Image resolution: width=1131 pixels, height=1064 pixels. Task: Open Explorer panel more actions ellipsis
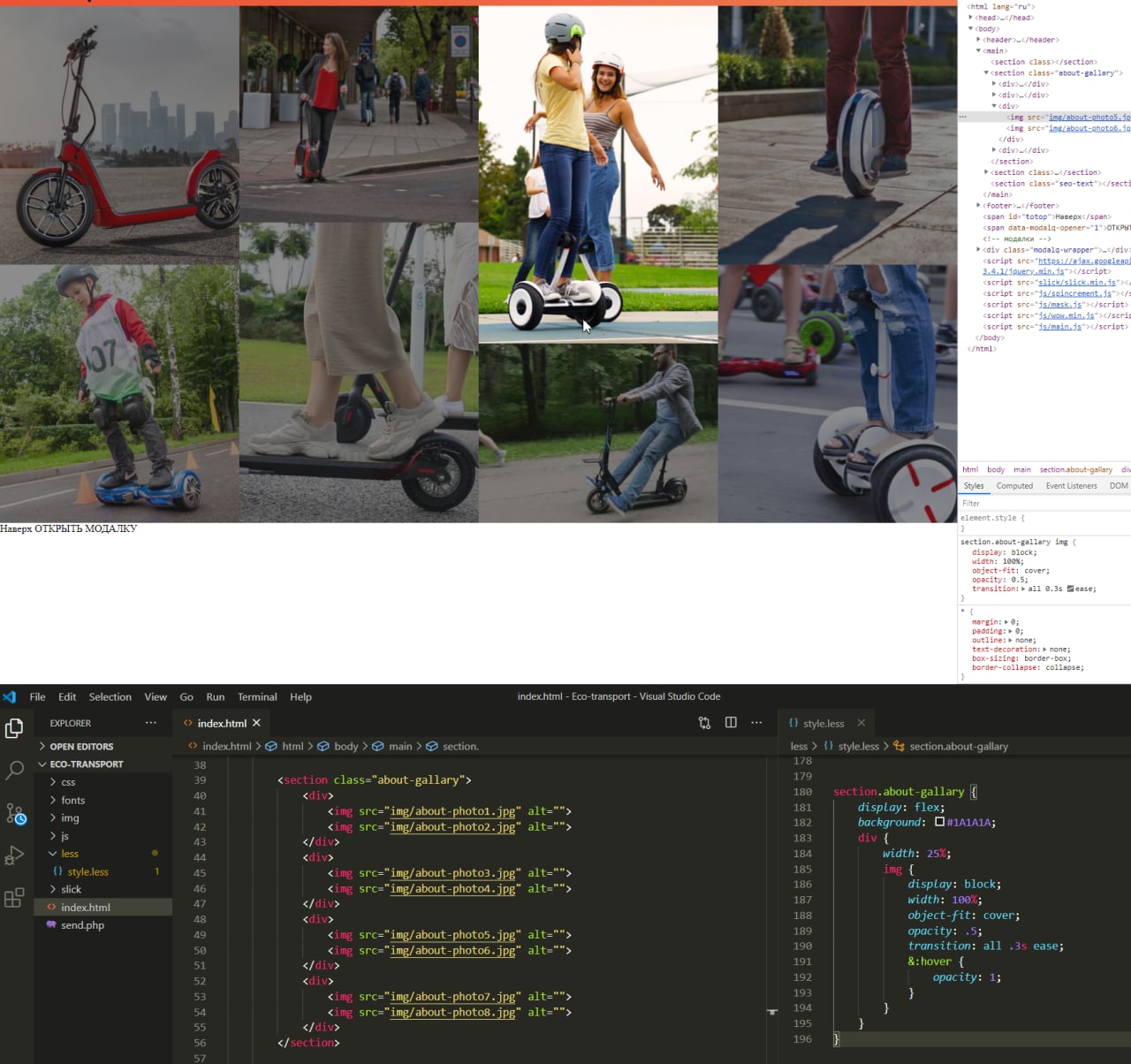151,723
